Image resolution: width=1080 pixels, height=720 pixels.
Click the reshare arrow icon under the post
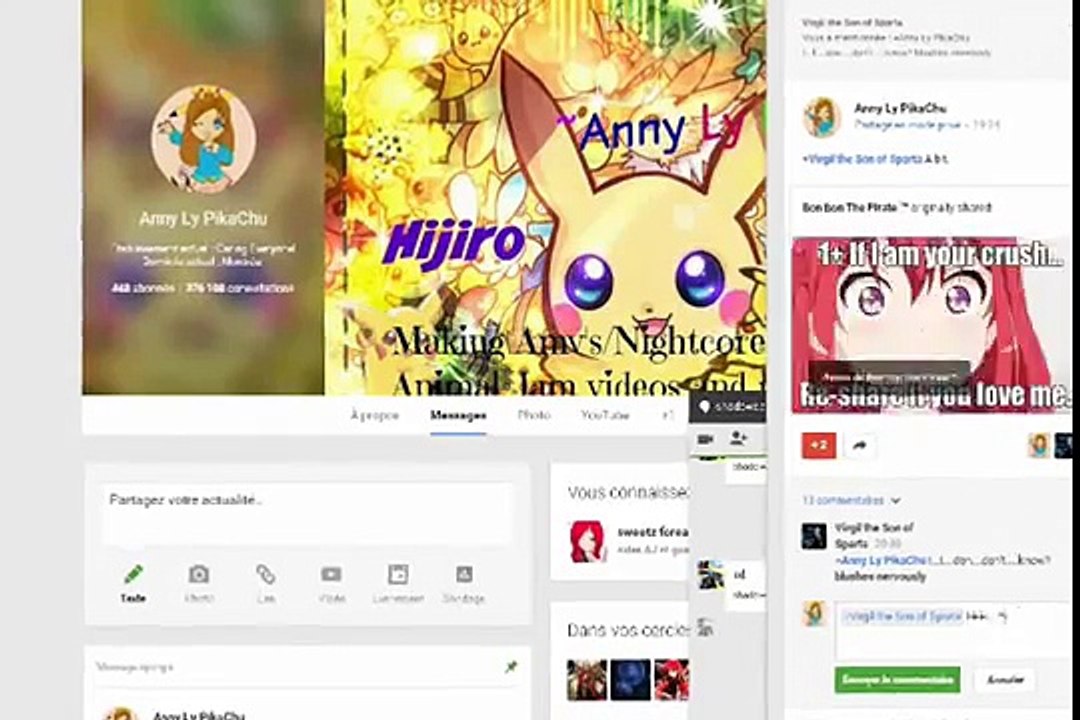pyautogui.click(x=859, y=446)
